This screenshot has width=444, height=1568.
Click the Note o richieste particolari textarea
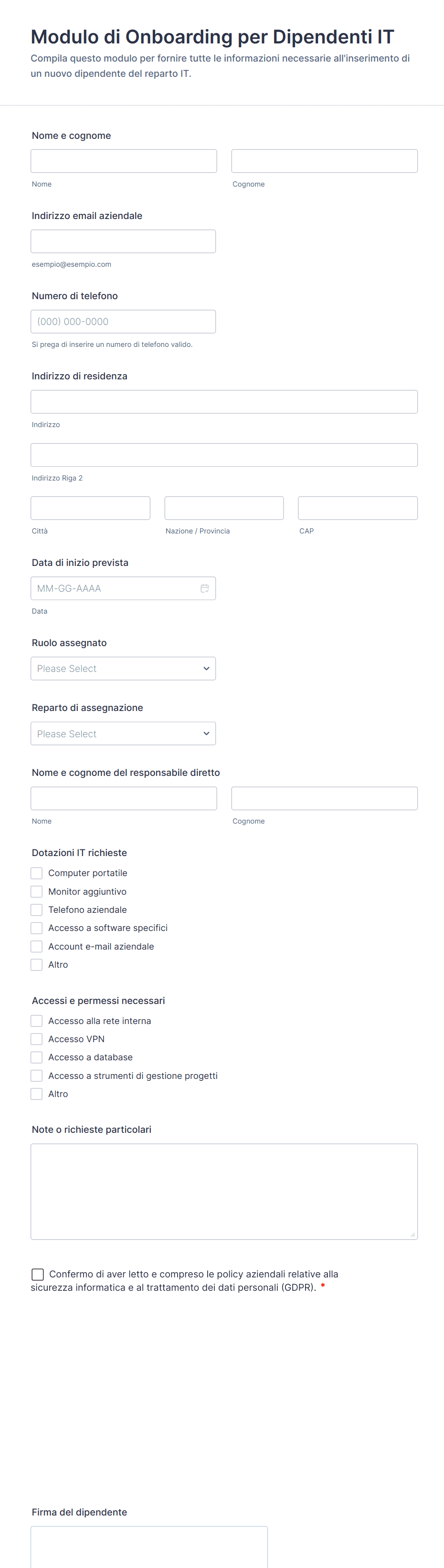tap(224, 1191)
